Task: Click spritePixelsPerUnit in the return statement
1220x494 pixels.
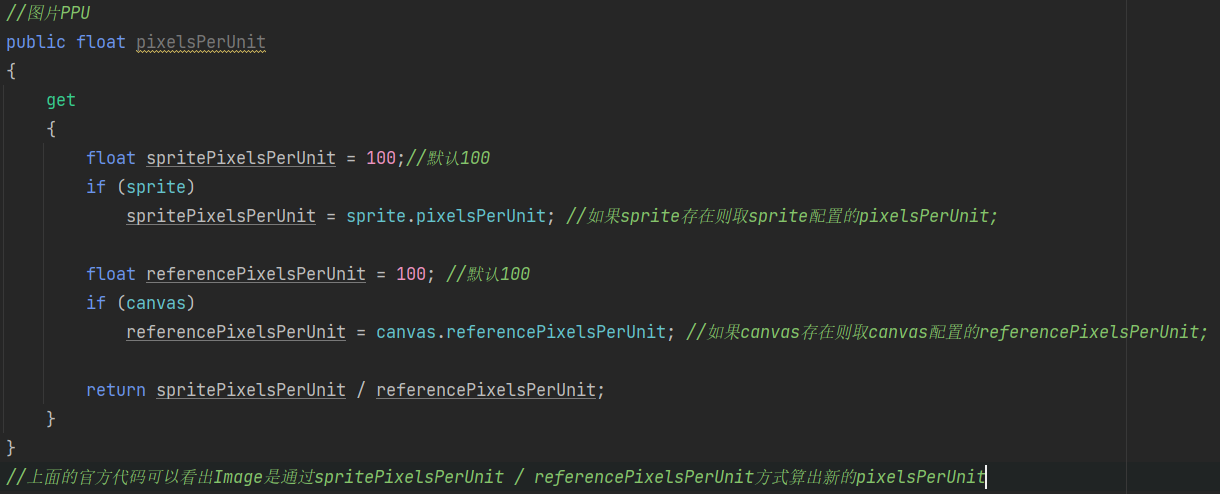Action: [x=251, y=390]
